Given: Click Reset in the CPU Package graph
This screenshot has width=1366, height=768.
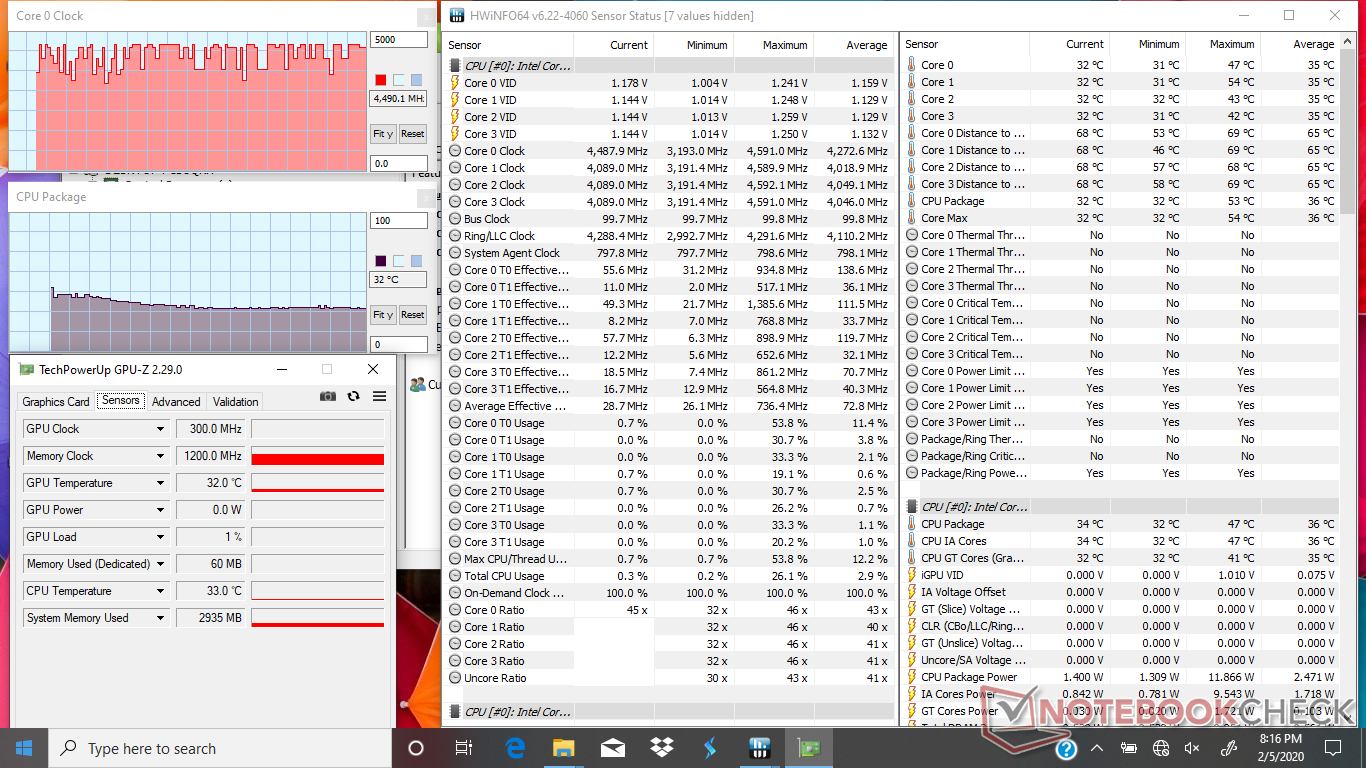Looking at the screenshot, I should (x=413, y=314).
